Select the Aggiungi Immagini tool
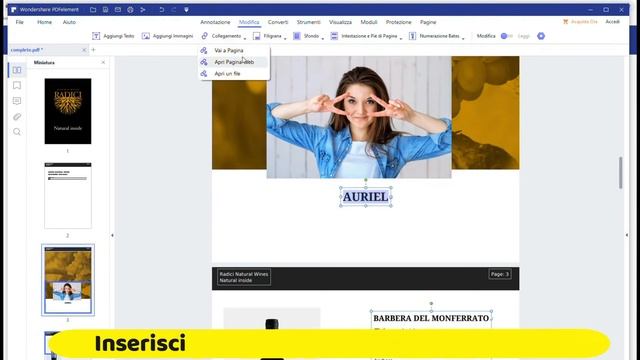Screen dimensions: 640x360 (167, 36)
